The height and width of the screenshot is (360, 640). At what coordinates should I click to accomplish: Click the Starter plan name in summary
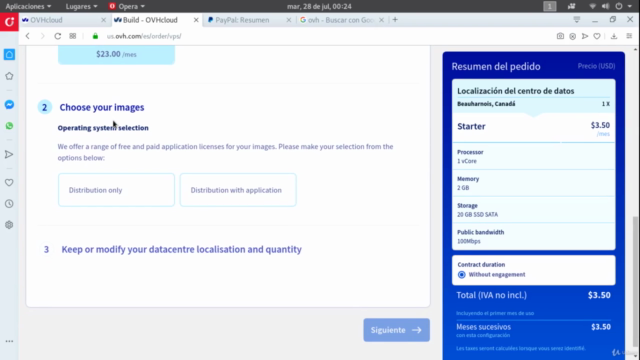point(471,126)
